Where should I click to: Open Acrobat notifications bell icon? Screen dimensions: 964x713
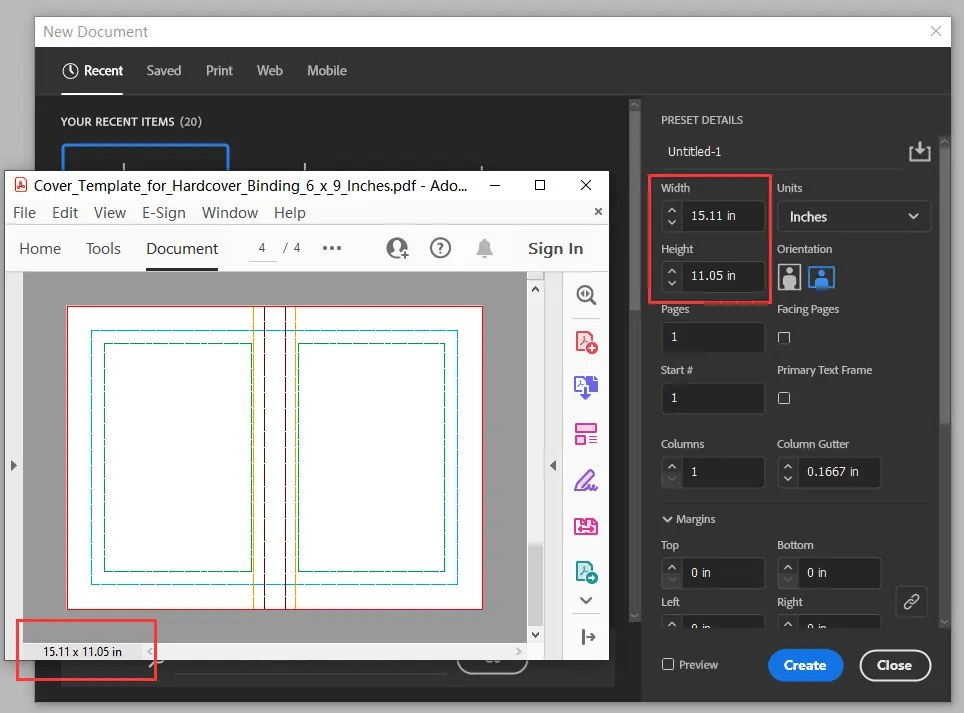coord(484,248)
